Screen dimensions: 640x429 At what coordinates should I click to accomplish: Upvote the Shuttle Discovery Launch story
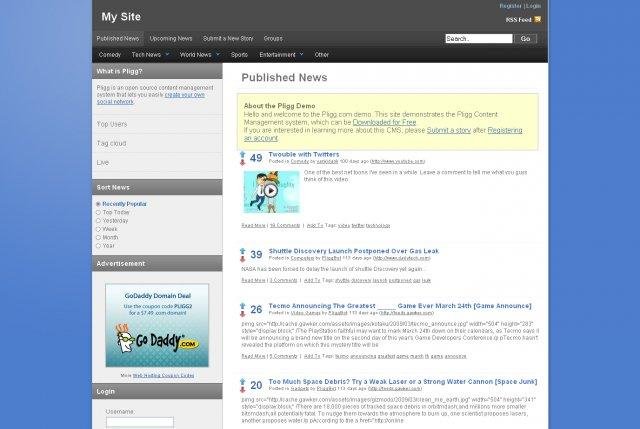[242, 251]
